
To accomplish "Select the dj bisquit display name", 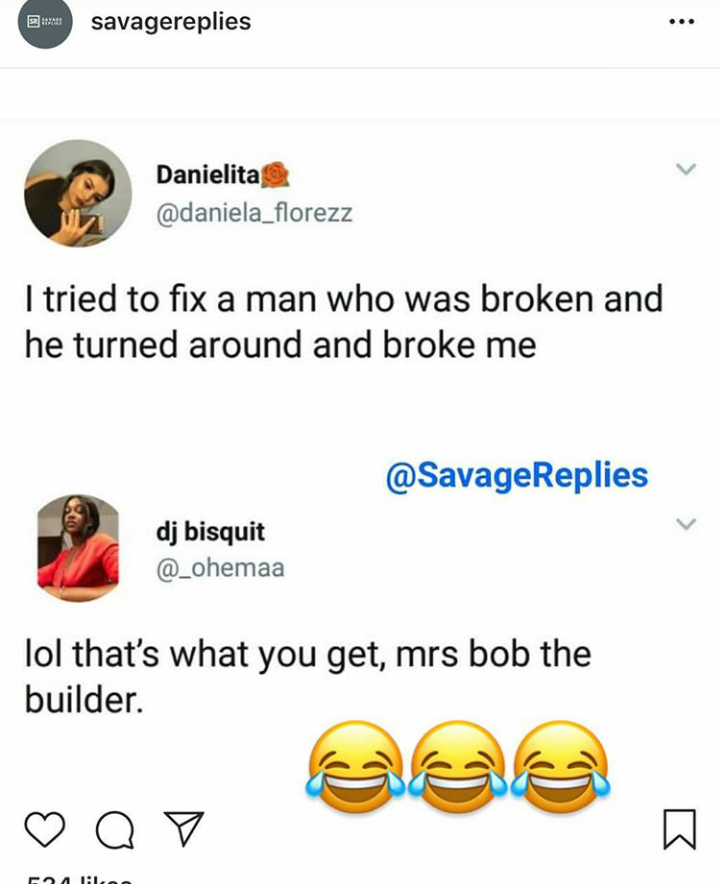I will (210, 531).
